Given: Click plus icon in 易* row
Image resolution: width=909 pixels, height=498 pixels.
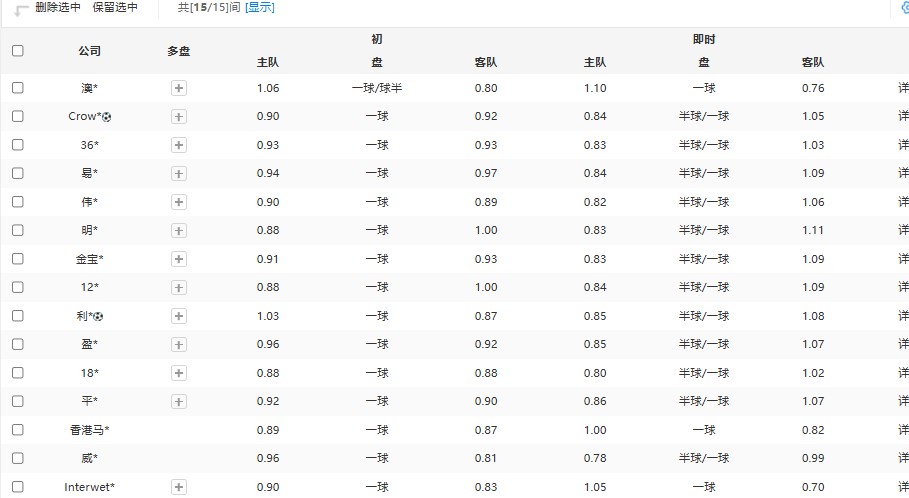Looking at the screenshot, I should (x=179, y=173).
